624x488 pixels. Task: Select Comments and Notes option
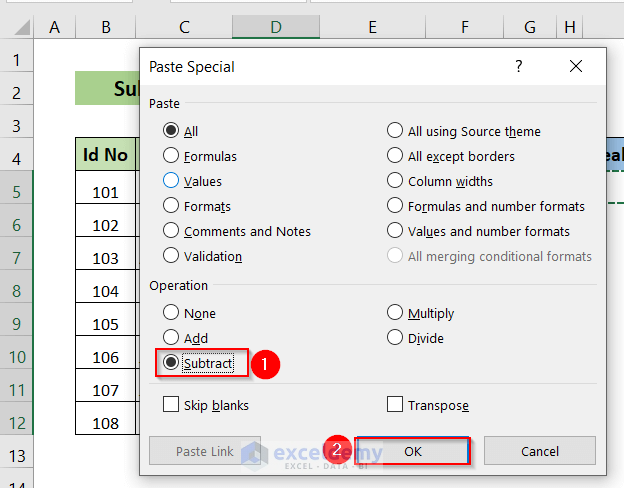171,231
